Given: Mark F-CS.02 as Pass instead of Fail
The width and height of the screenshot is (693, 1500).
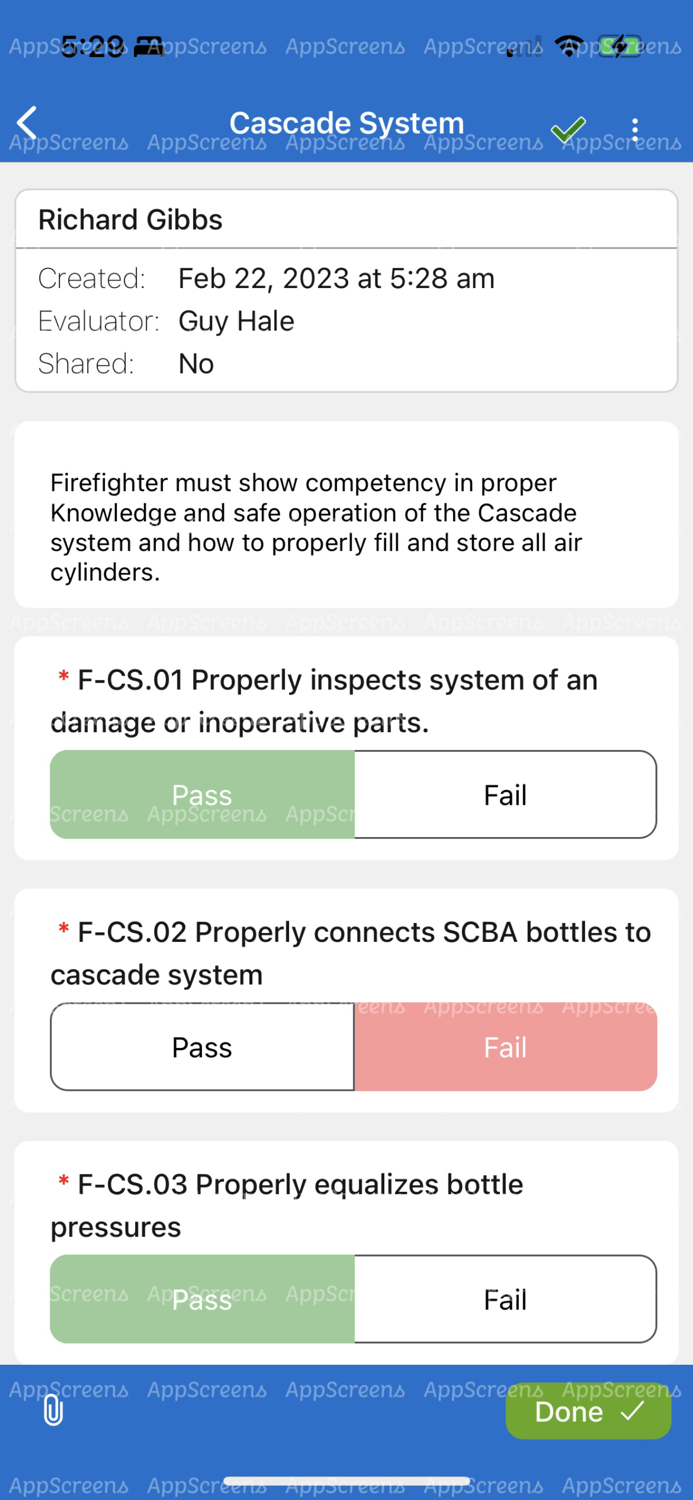Looking at the screenshot, I should pos(202,1047).
